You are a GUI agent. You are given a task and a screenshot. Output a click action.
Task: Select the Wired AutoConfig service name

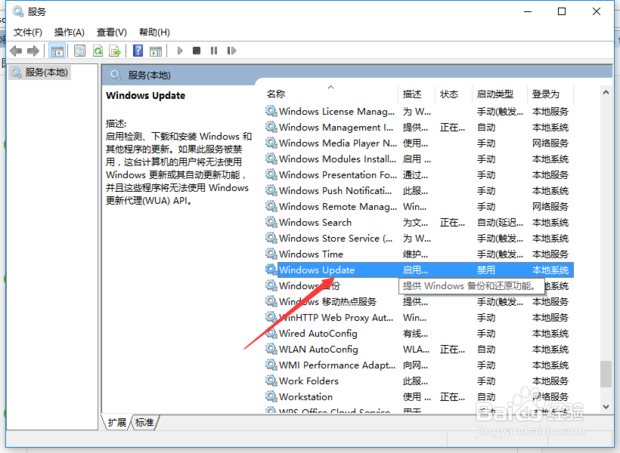pos(318,334)
